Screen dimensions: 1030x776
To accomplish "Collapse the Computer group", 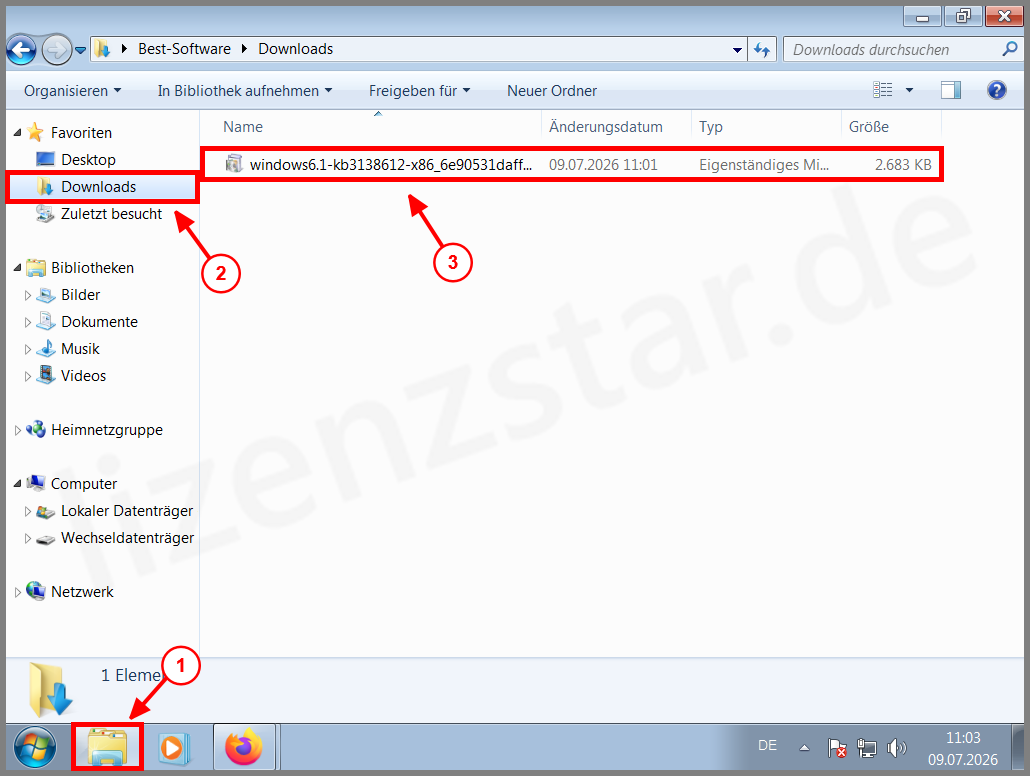I will (18, 484).
